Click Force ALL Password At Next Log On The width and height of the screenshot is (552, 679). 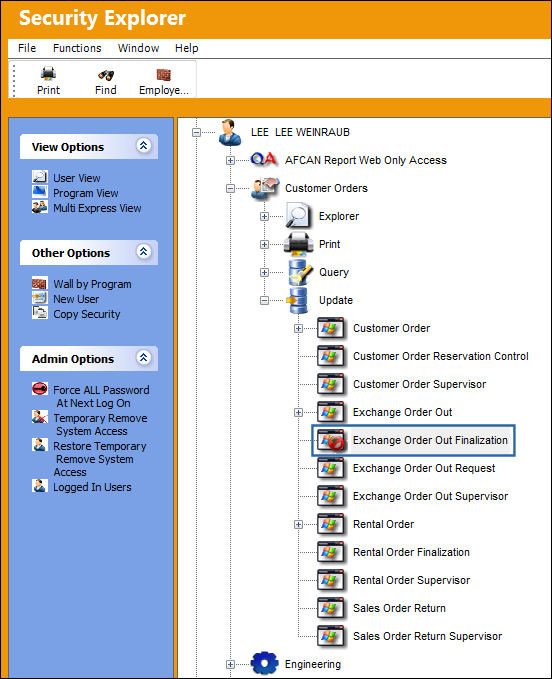[x=101, y=397]
